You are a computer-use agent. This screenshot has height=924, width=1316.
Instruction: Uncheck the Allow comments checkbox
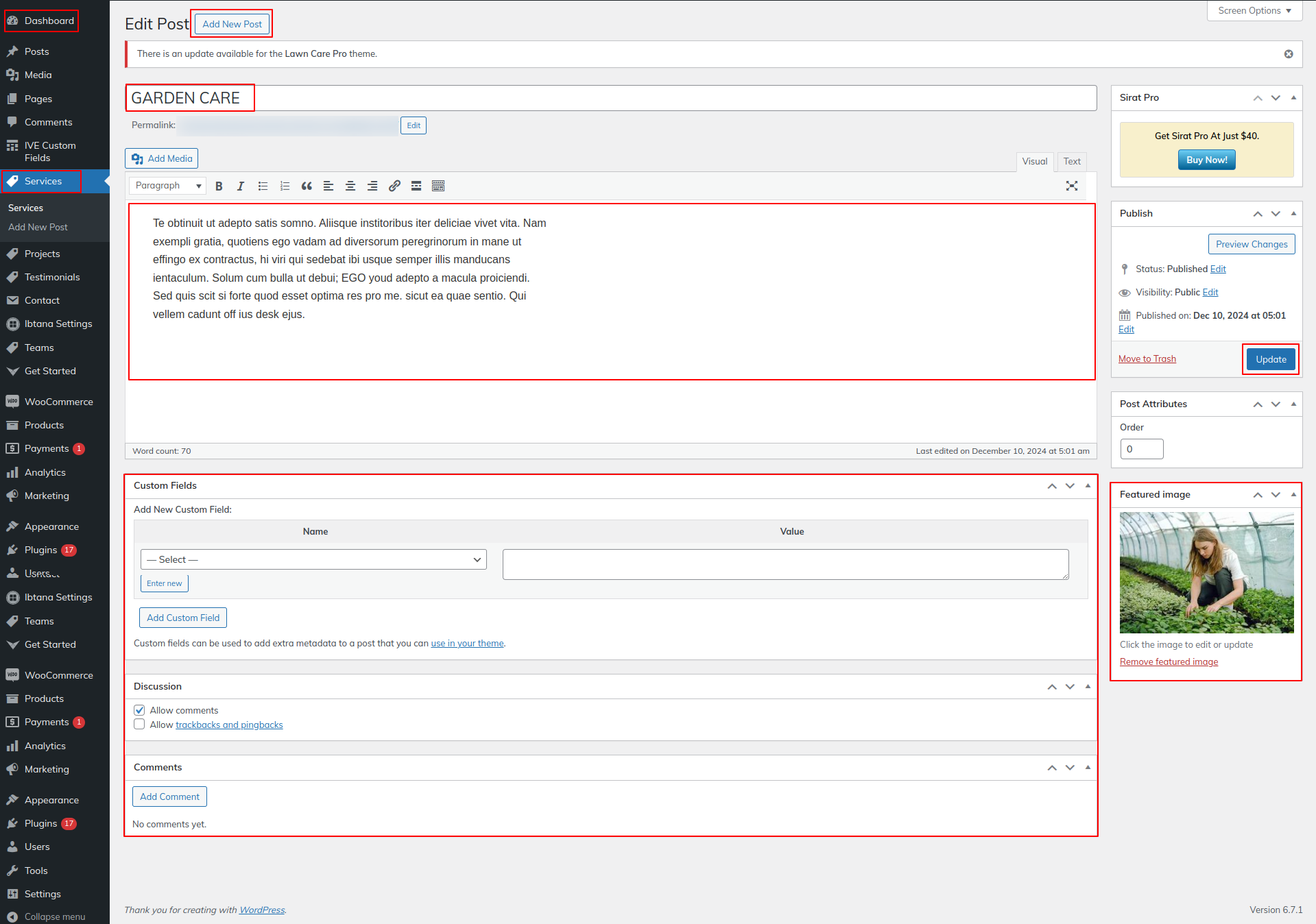click(140, 710)
